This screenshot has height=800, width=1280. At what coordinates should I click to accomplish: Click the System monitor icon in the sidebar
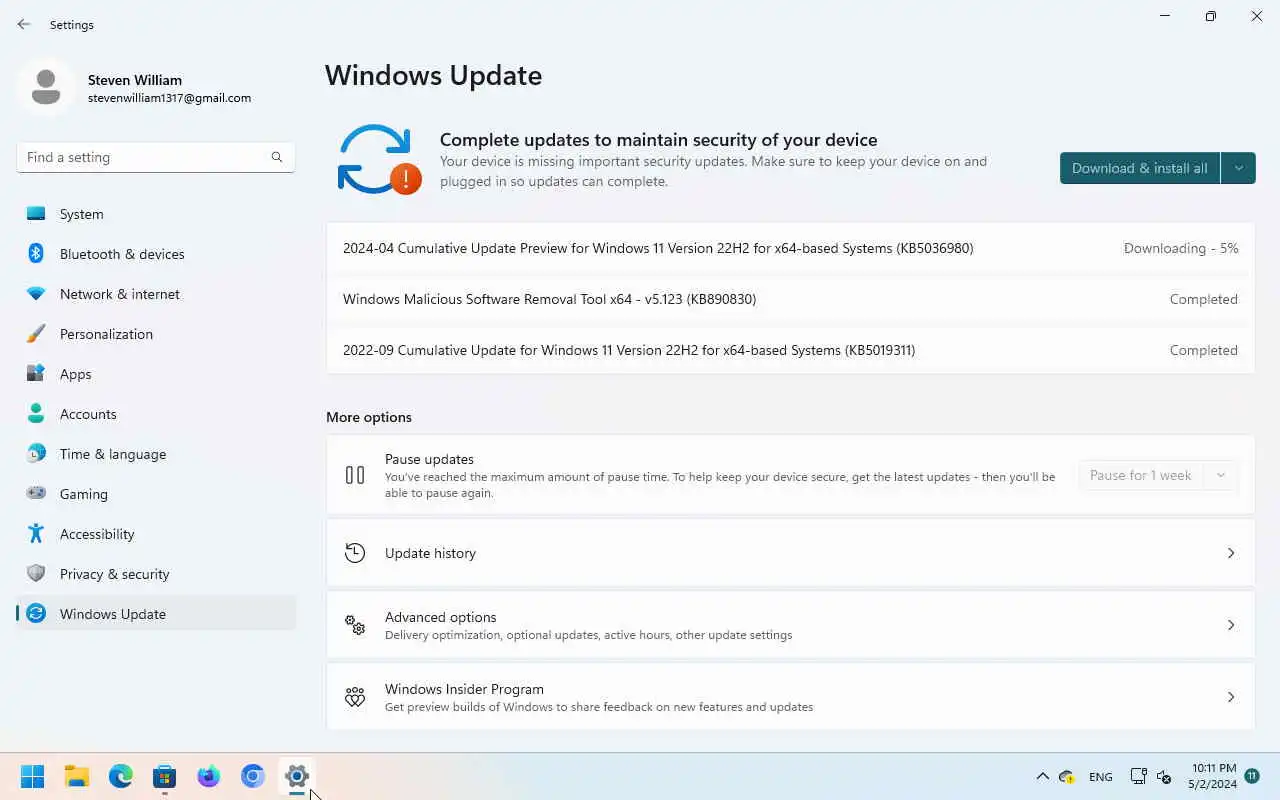[36, 214]
